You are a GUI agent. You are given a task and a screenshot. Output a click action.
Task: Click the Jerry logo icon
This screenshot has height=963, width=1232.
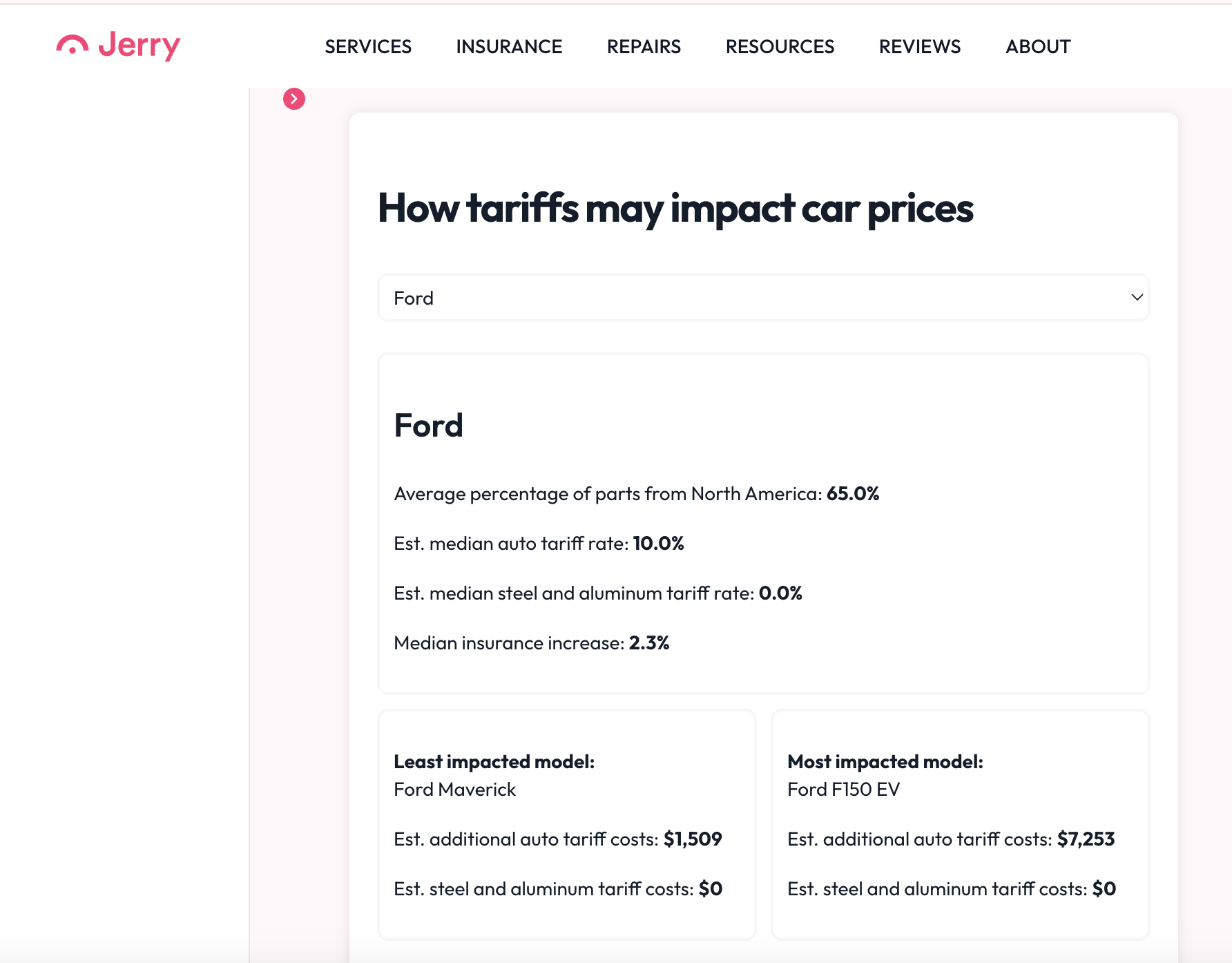pyautogui.click(x=74, y=46)
